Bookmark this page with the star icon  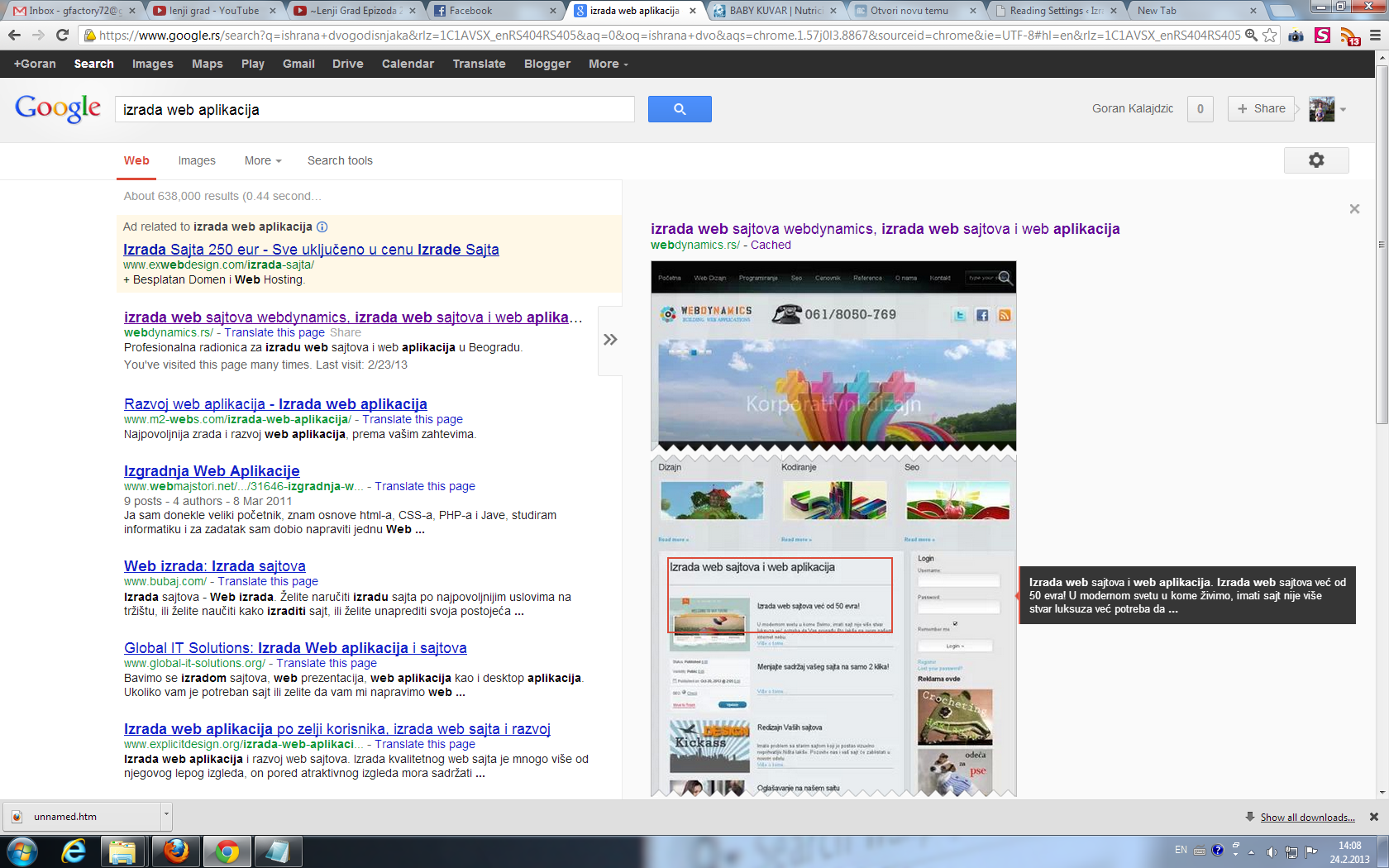[x=1269, y=36]
